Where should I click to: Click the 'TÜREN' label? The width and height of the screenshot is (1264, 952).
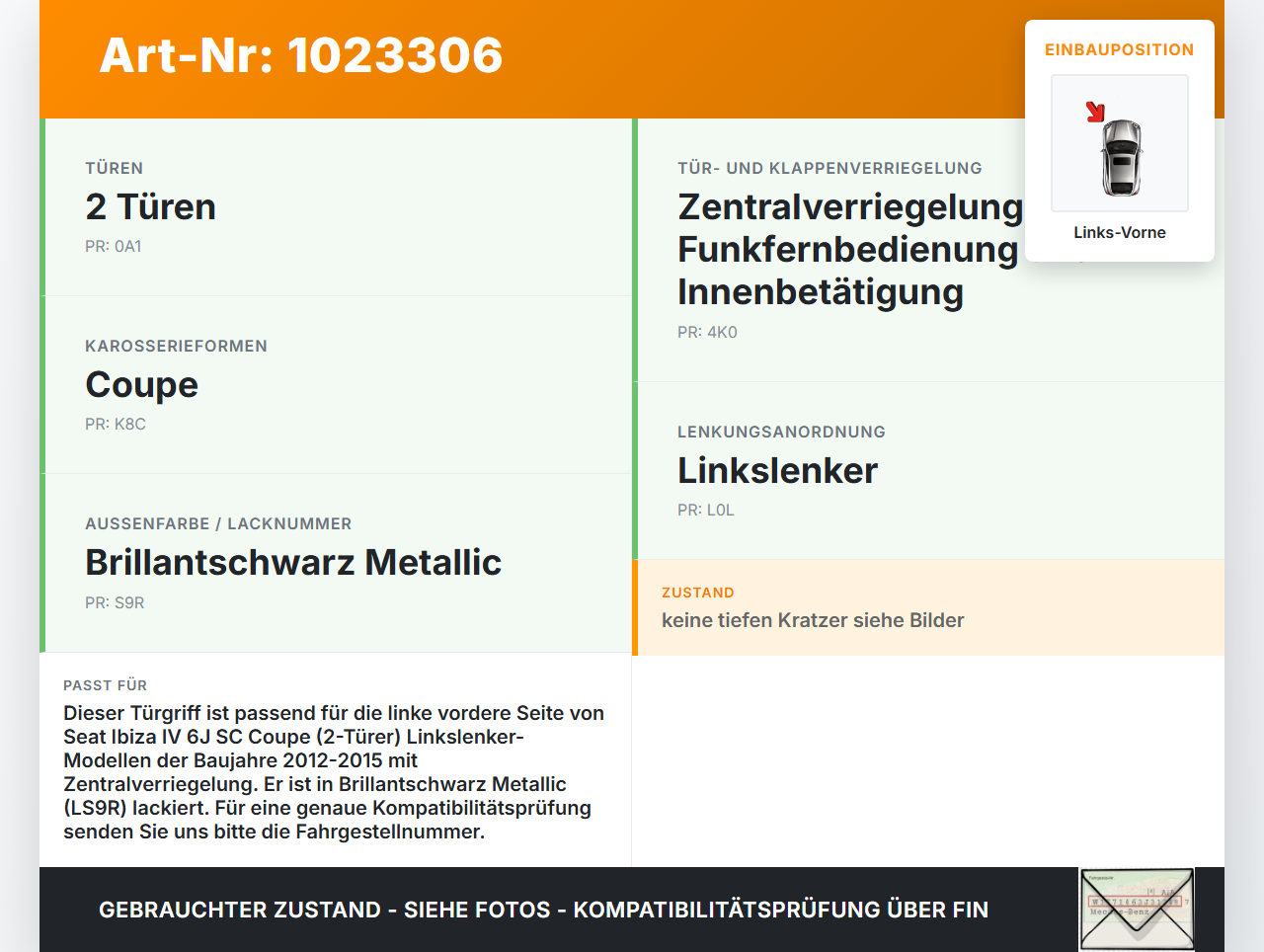click(115, 168)
